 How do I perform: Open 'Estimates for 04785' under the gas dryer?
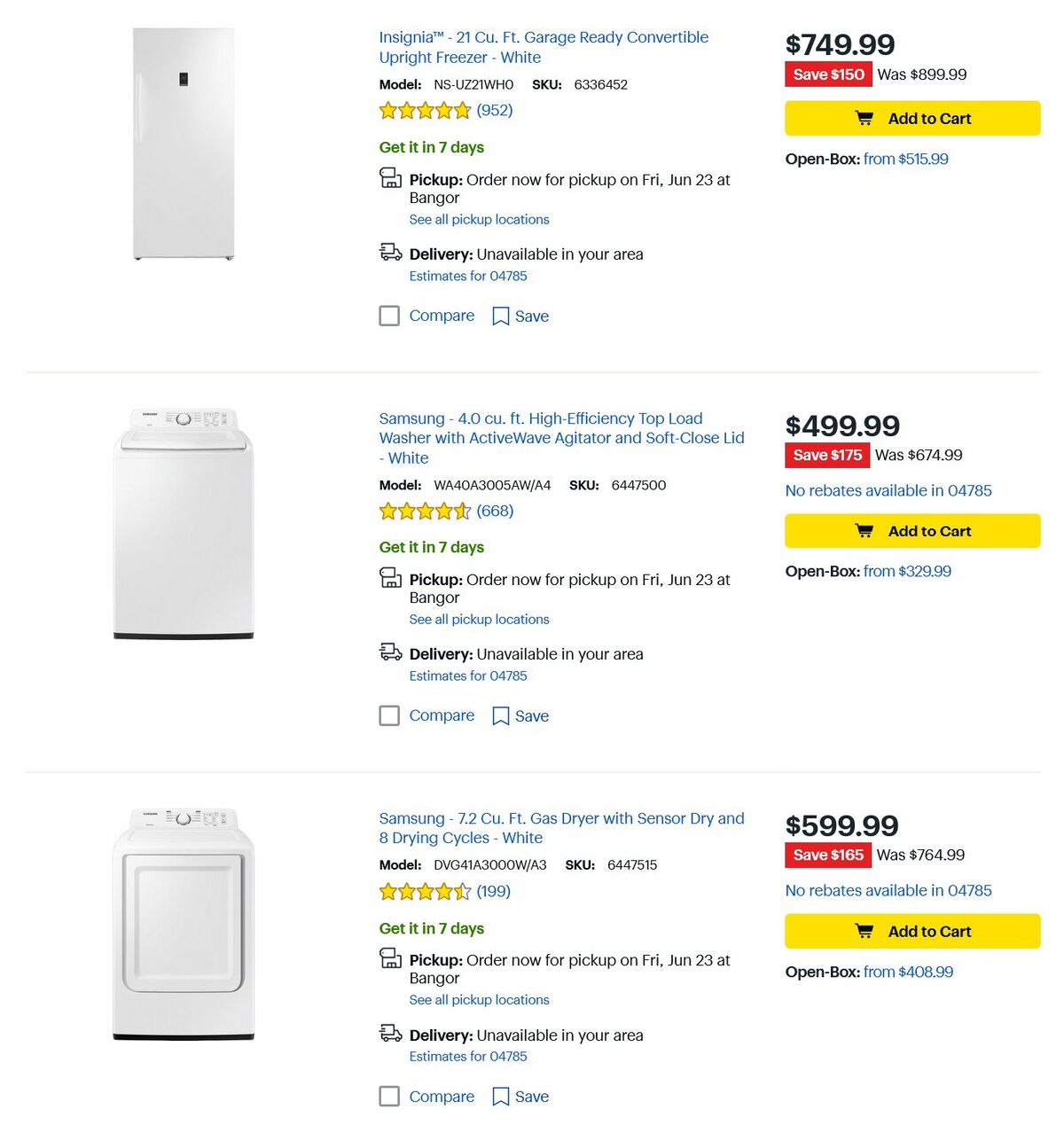467,1056
